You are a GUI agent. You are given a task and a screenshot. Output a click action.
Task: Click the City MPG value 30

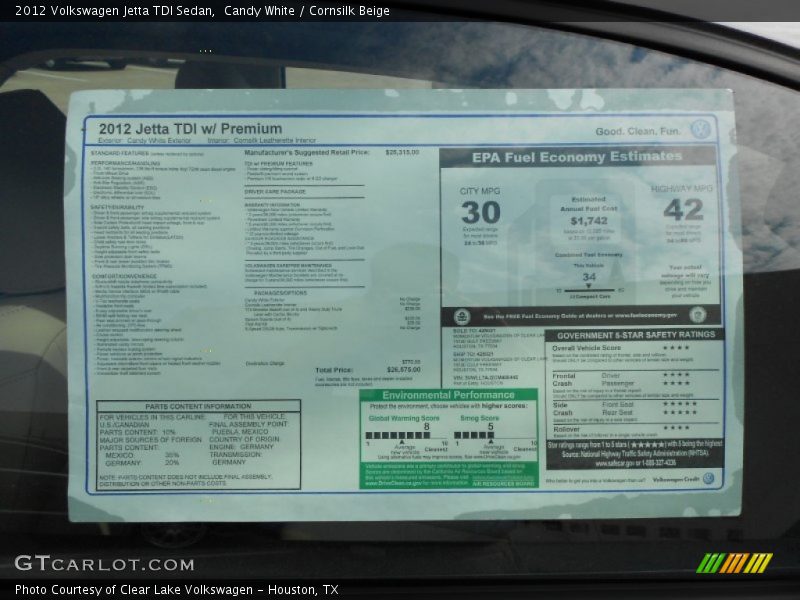tap(481, 212)
